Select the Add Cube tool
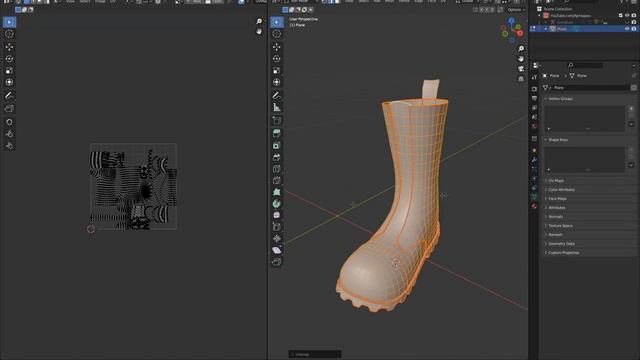This screenshot has width=640, height=360. click(x=277, y=120)
